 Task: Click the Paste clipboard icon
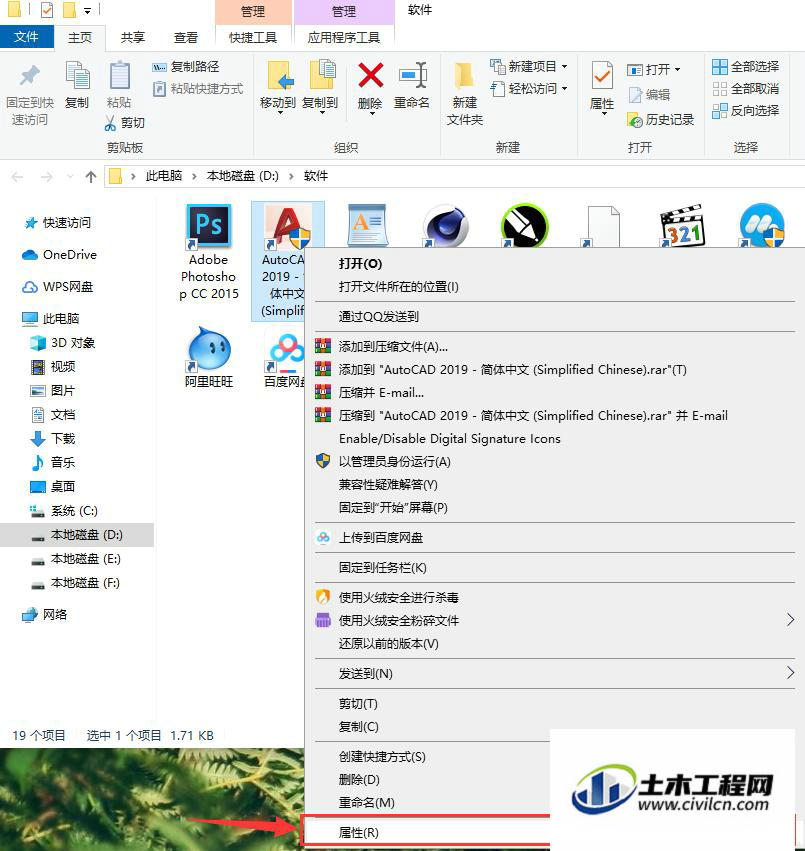[x=119, y=76]
